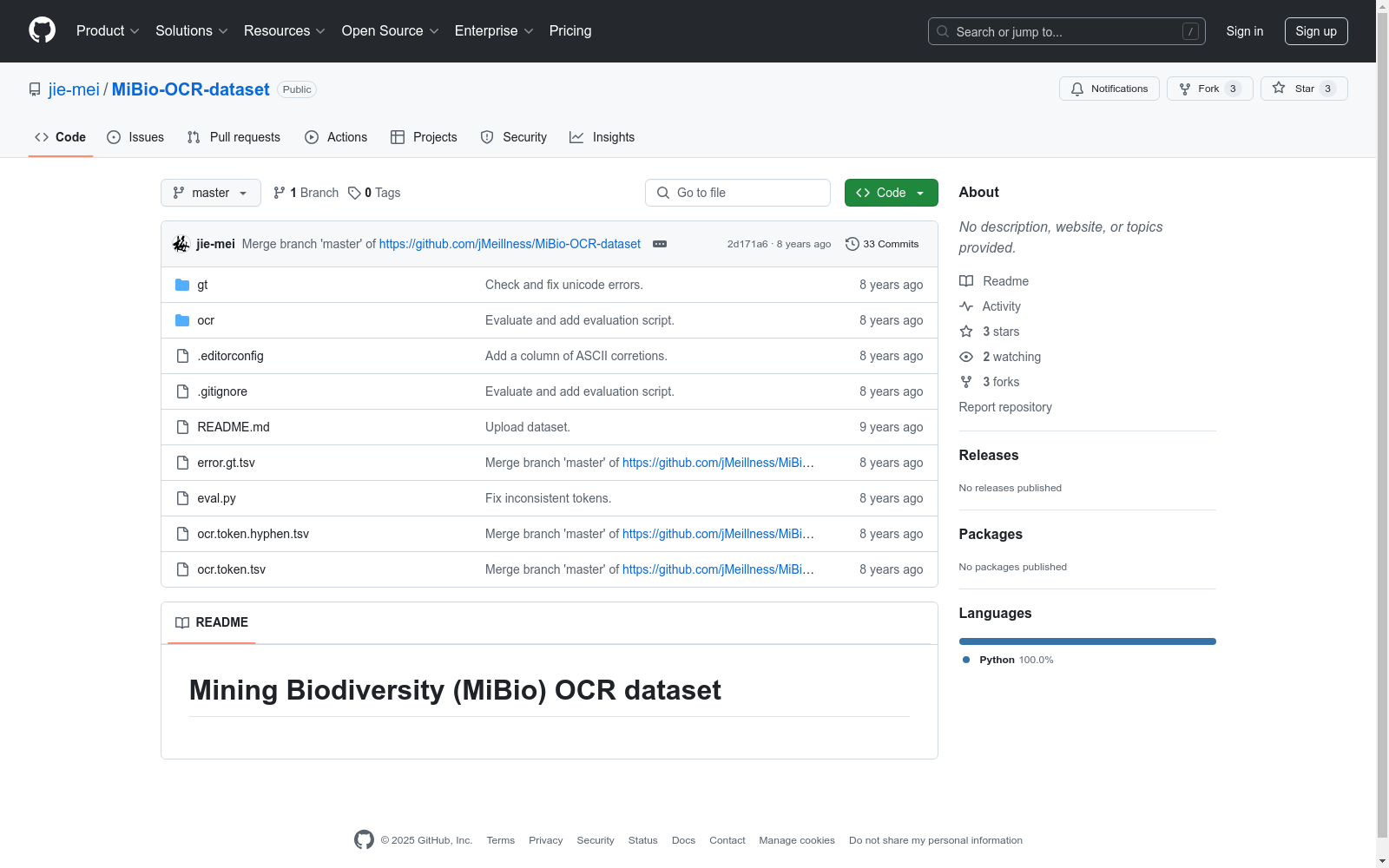Open the MiBio-OCR-dataset repository title link

coord(191,89)
